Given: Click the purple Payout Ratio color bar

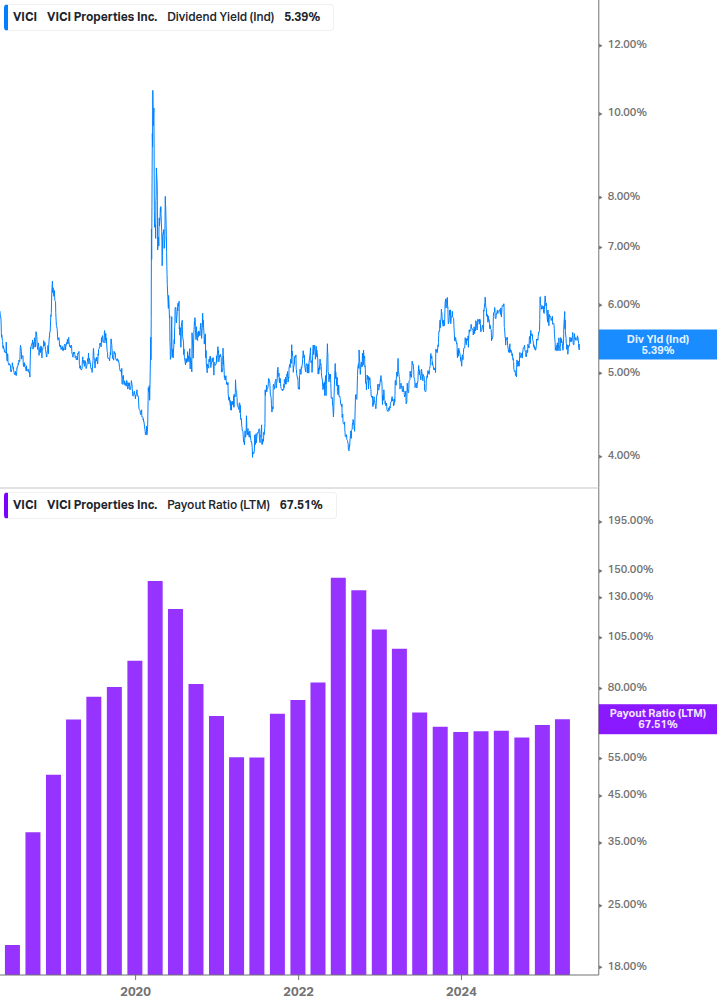Looking at the screenshot, I should click(x=6, y=505).
